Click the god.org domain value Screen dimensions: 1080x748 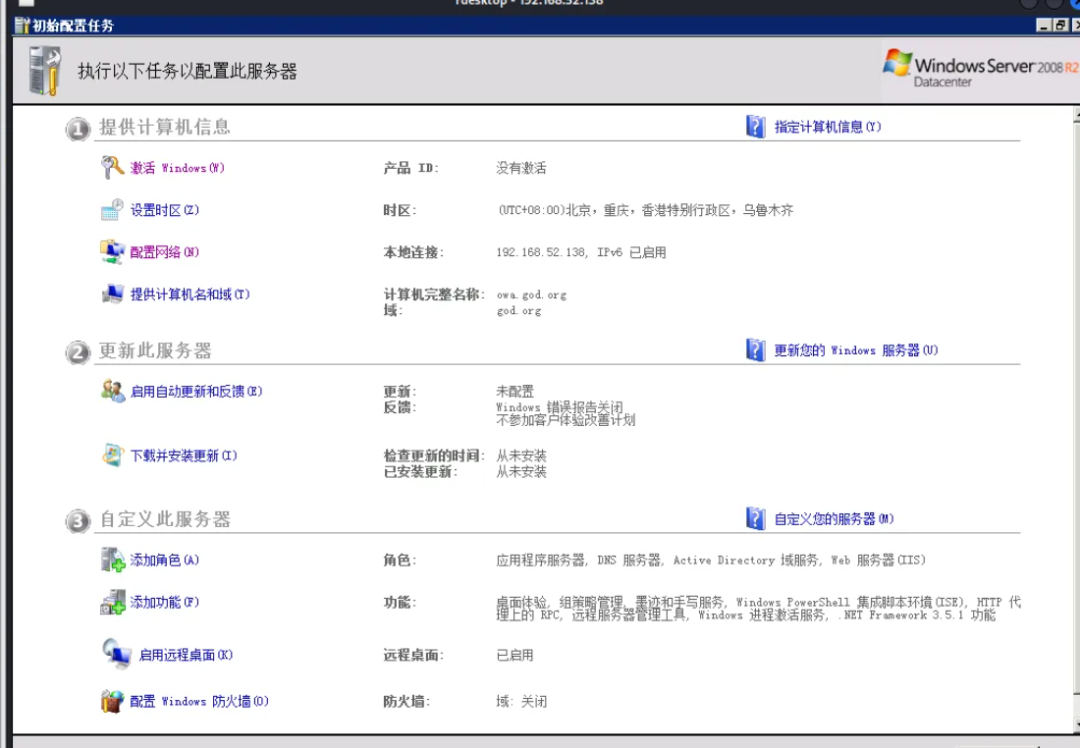pos(519,311)
